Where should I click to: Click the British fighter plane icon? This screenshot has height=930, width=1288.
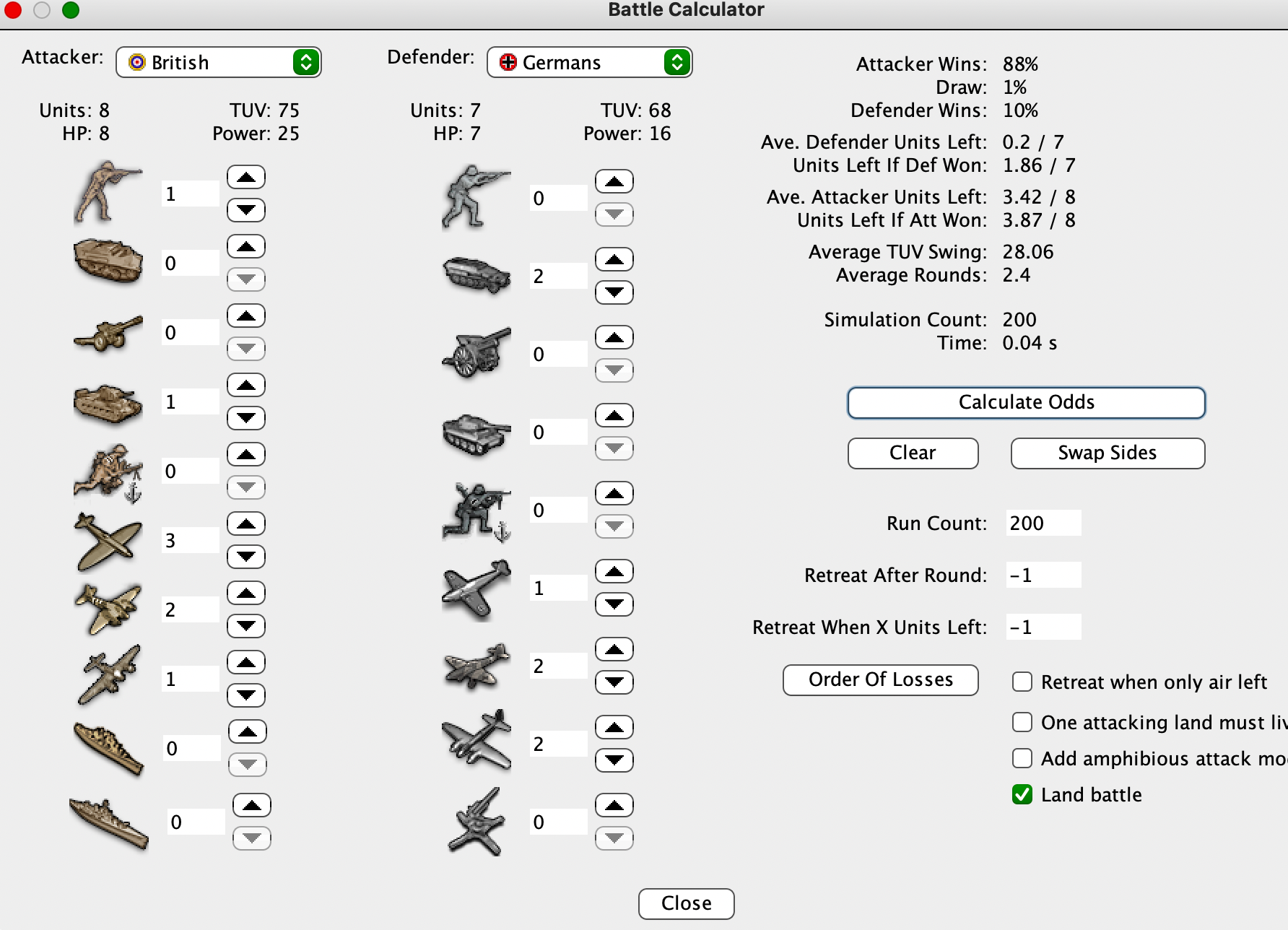[108, 542]
